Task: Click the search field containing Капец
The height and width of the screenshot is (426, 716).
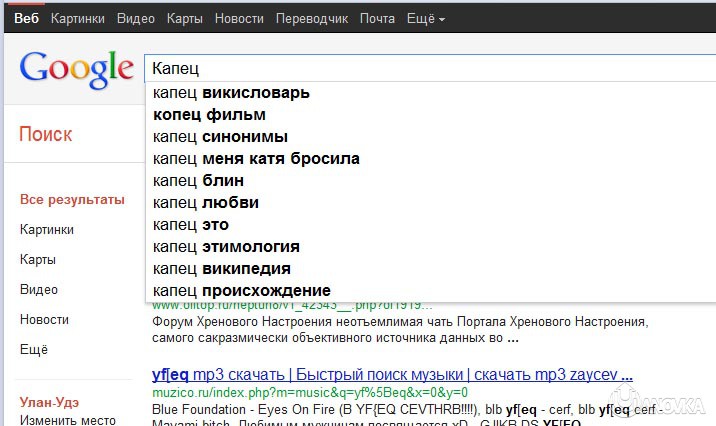Action: pos(430,68)
